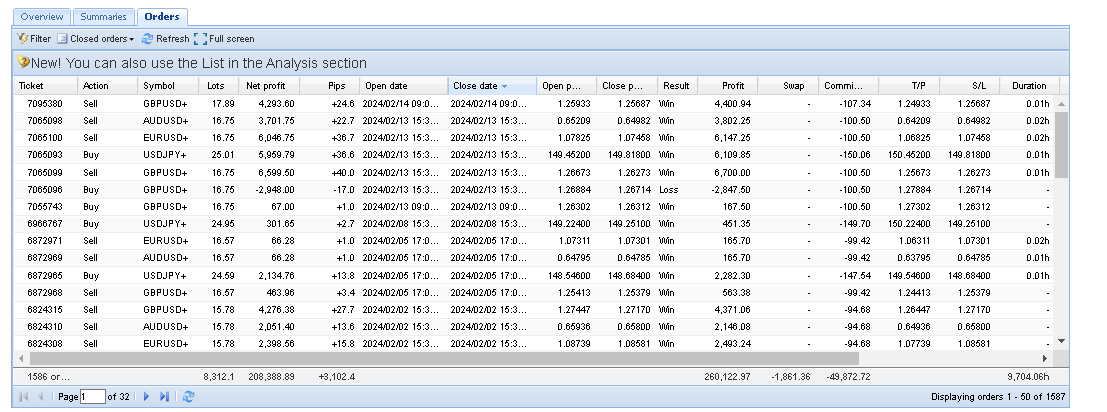The height and width of the screenshot is (412, 1107).
Task: Click the tip icon beside New! message
Action: (x=23, y=63)
